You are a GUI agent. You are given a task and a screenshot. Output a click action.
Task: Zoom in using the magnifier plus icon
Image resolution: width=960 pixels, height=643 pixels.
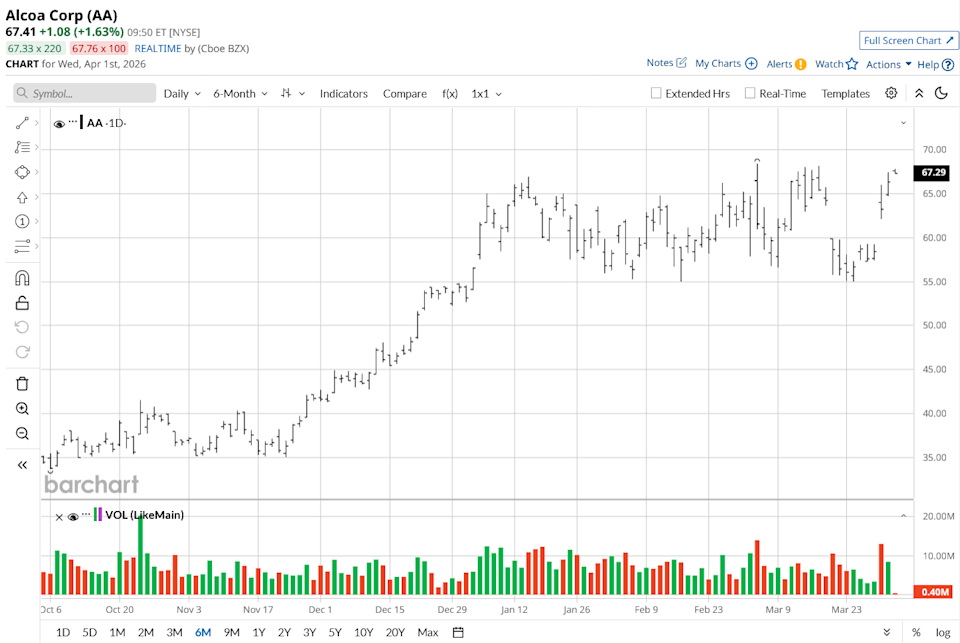point(22,408)
